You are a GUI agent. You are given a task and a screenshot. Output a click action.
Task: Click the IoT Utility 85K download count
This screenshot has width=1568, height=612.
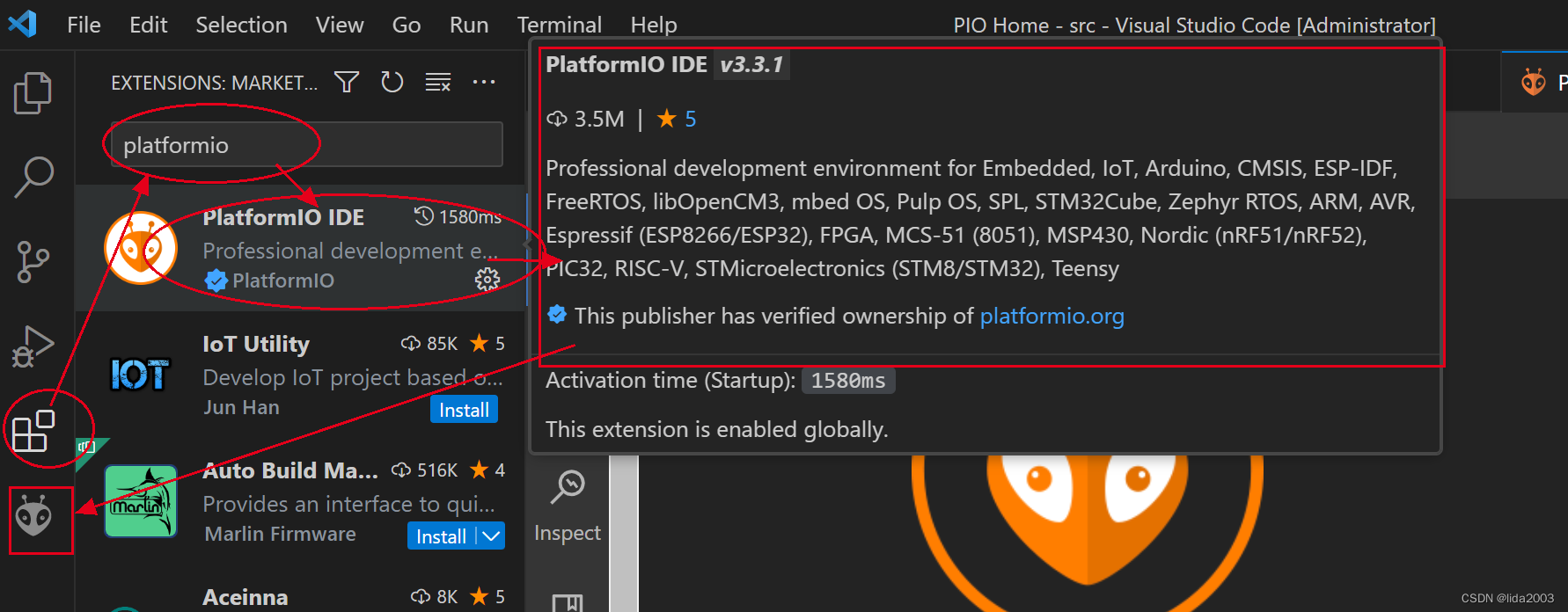point(442,344)
